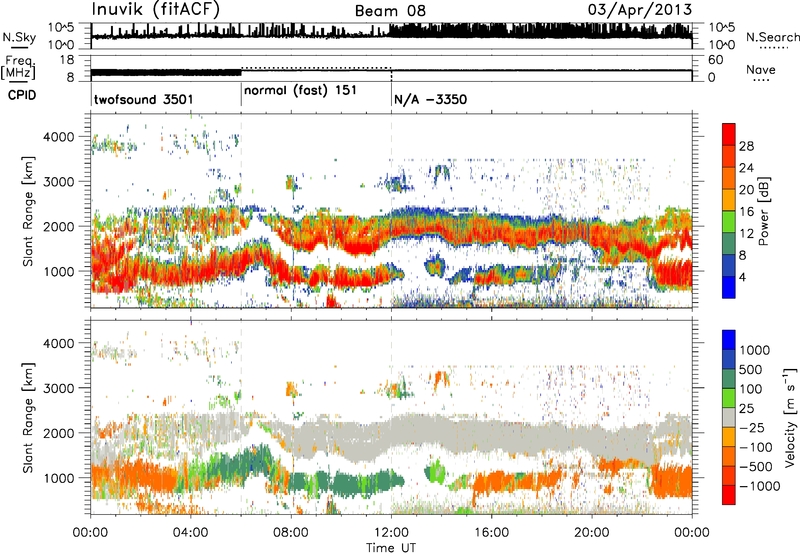Screen dimensions: 800x554
Task: Click the 'Velocity [m s-1]' colorbar label
Action: tap(790, 418)
